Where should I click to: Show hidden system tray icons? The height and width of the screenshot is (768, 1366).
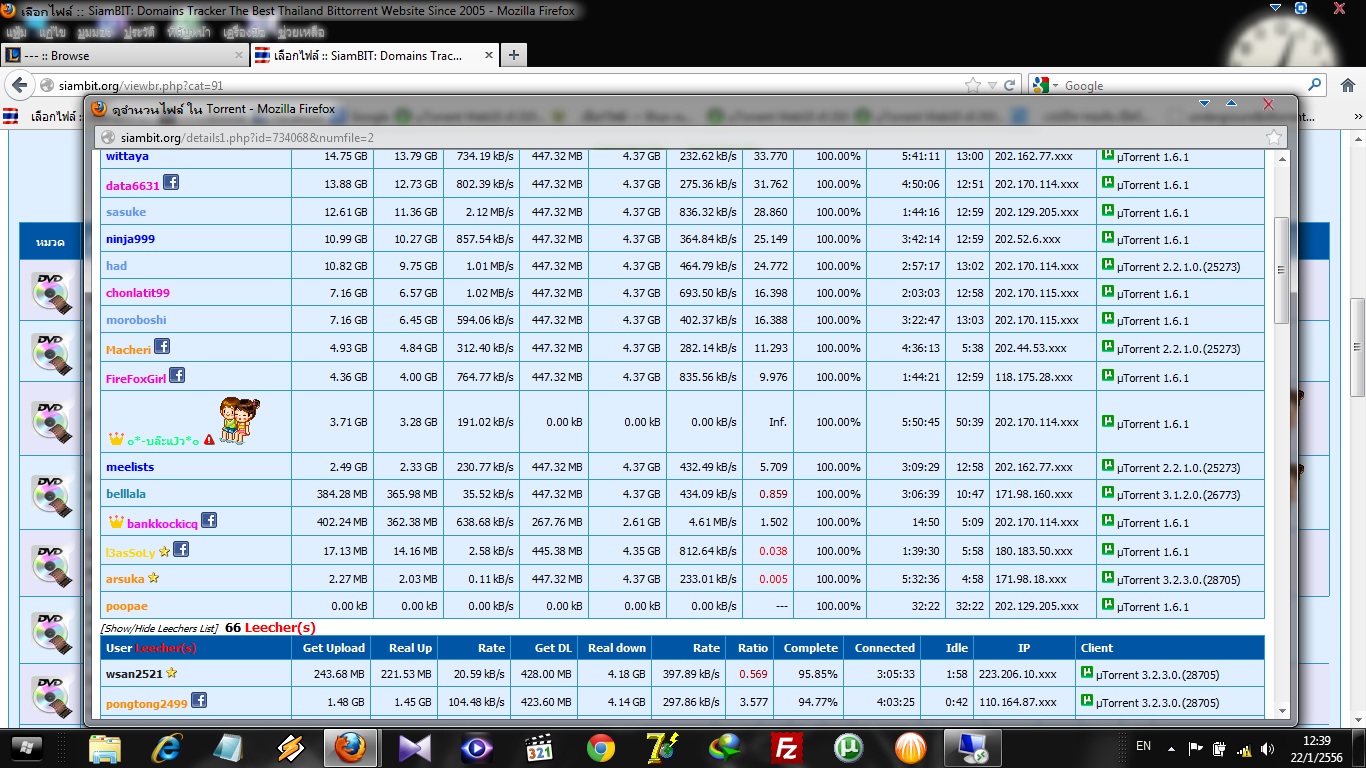point(1173,748)
